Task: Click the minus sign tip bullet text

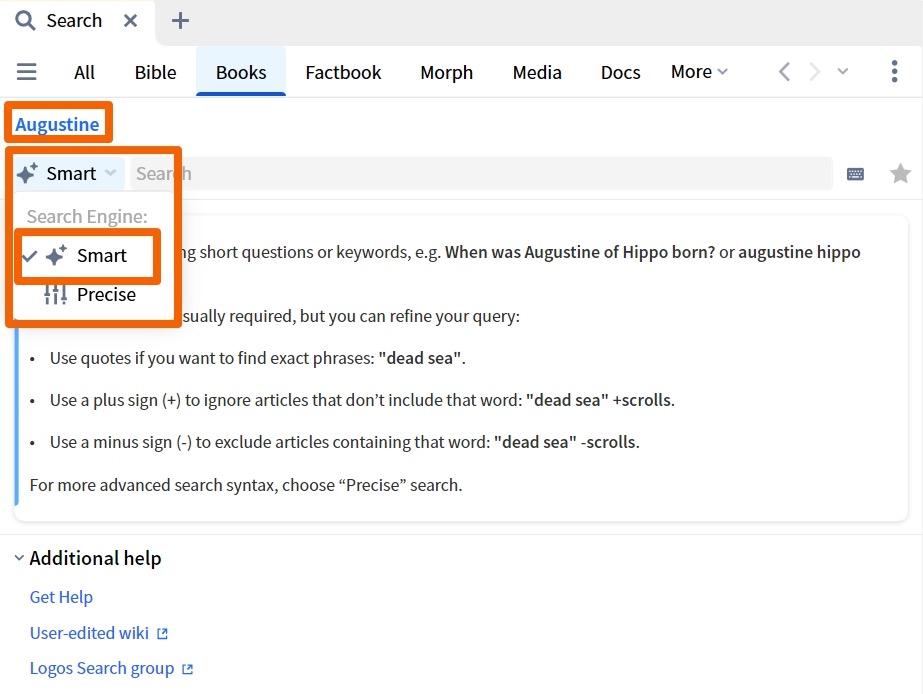Action: point(344,442)
